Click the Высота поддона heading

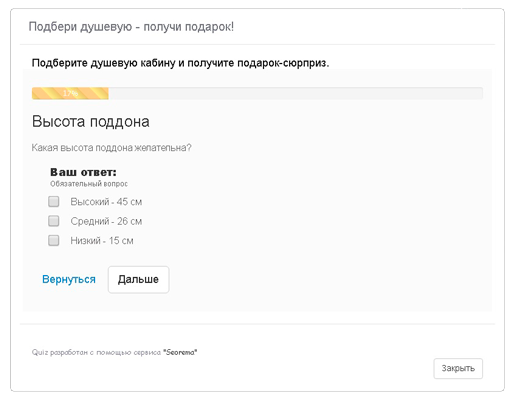point(91,121)
